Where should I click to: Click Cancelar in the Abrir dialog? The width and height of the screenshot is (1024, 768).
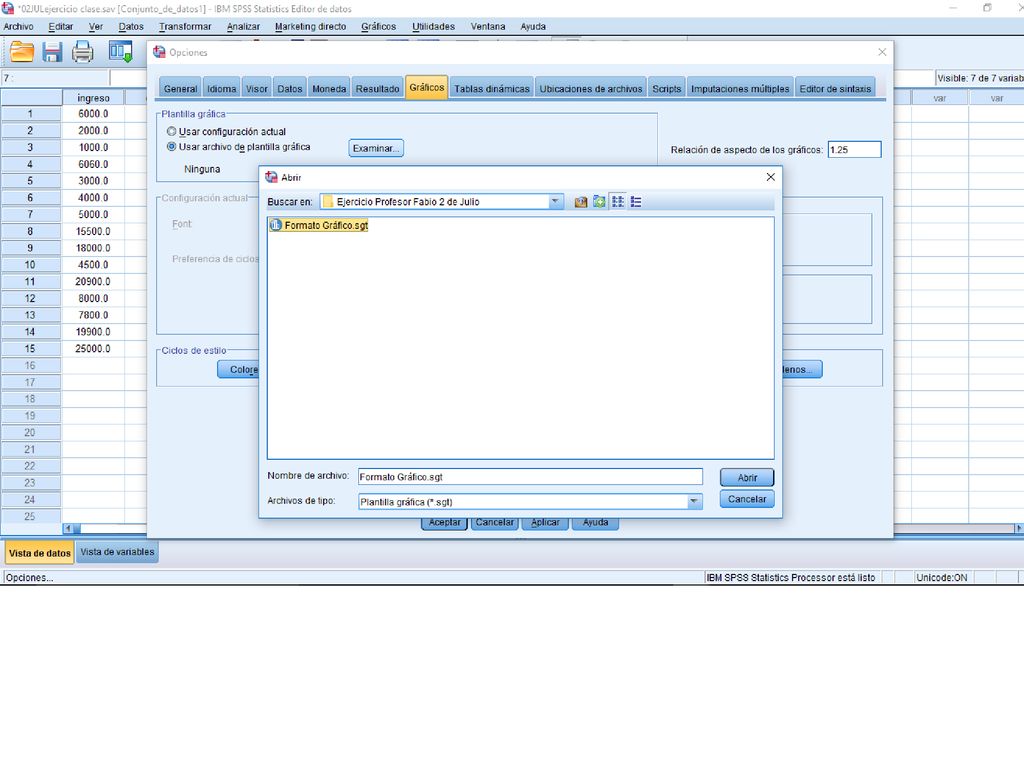point(747,499)
